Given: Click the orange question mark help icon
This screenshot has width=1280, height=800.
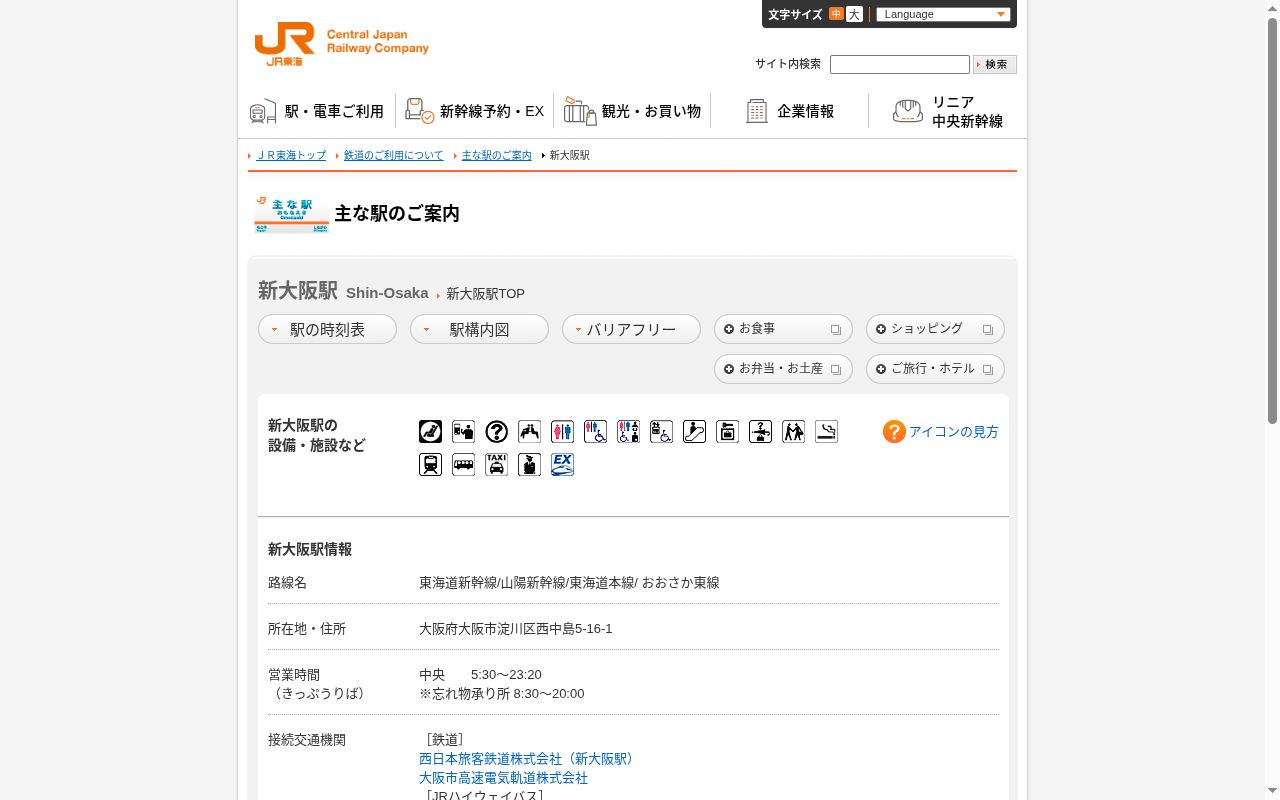Looking at the screenshot, I should (x=894, y=431).
